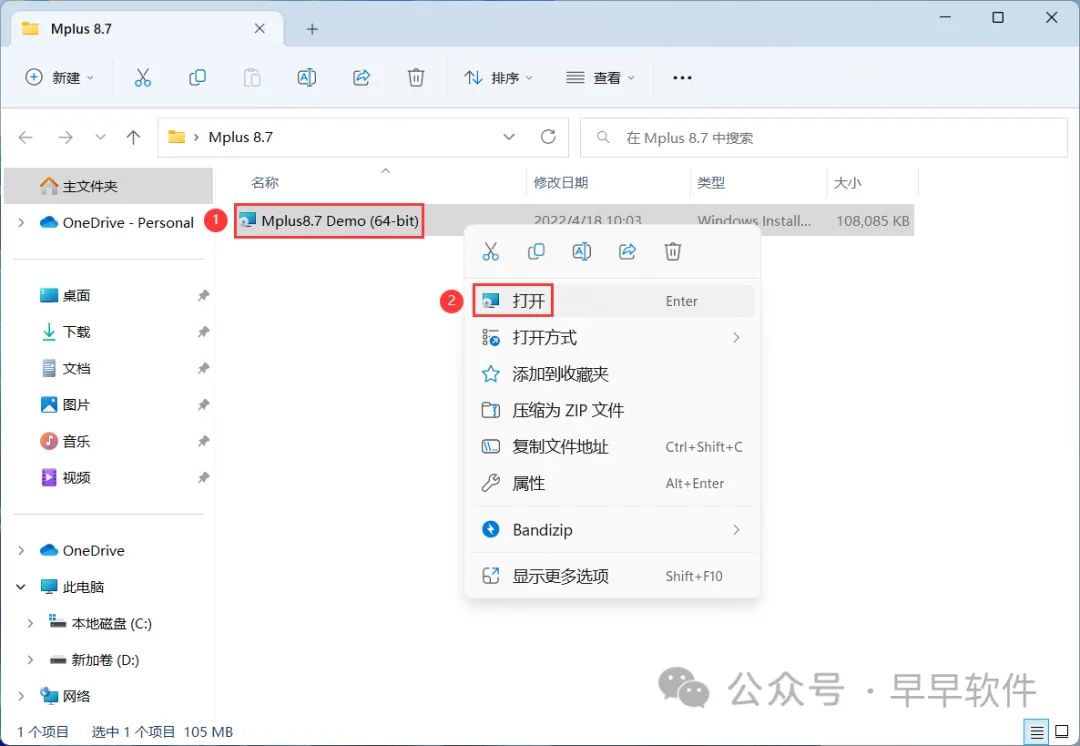Switch to details view icon in status bar
Image resolution: width=1080 pixels, height=746 pixels.
pyautogui.click(x=1037, y=732)
